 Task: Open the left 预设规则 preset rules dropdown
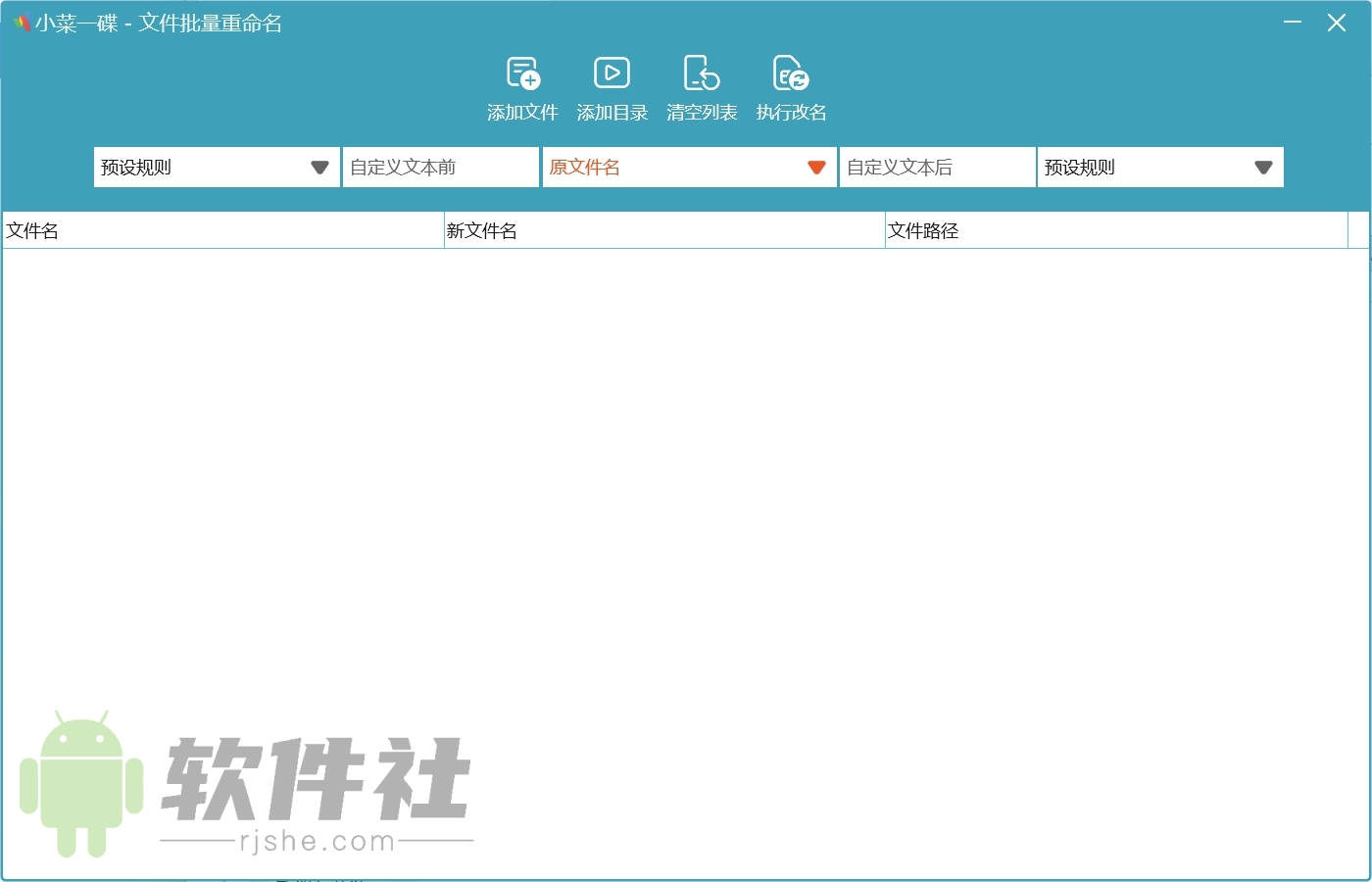(216, 167)
